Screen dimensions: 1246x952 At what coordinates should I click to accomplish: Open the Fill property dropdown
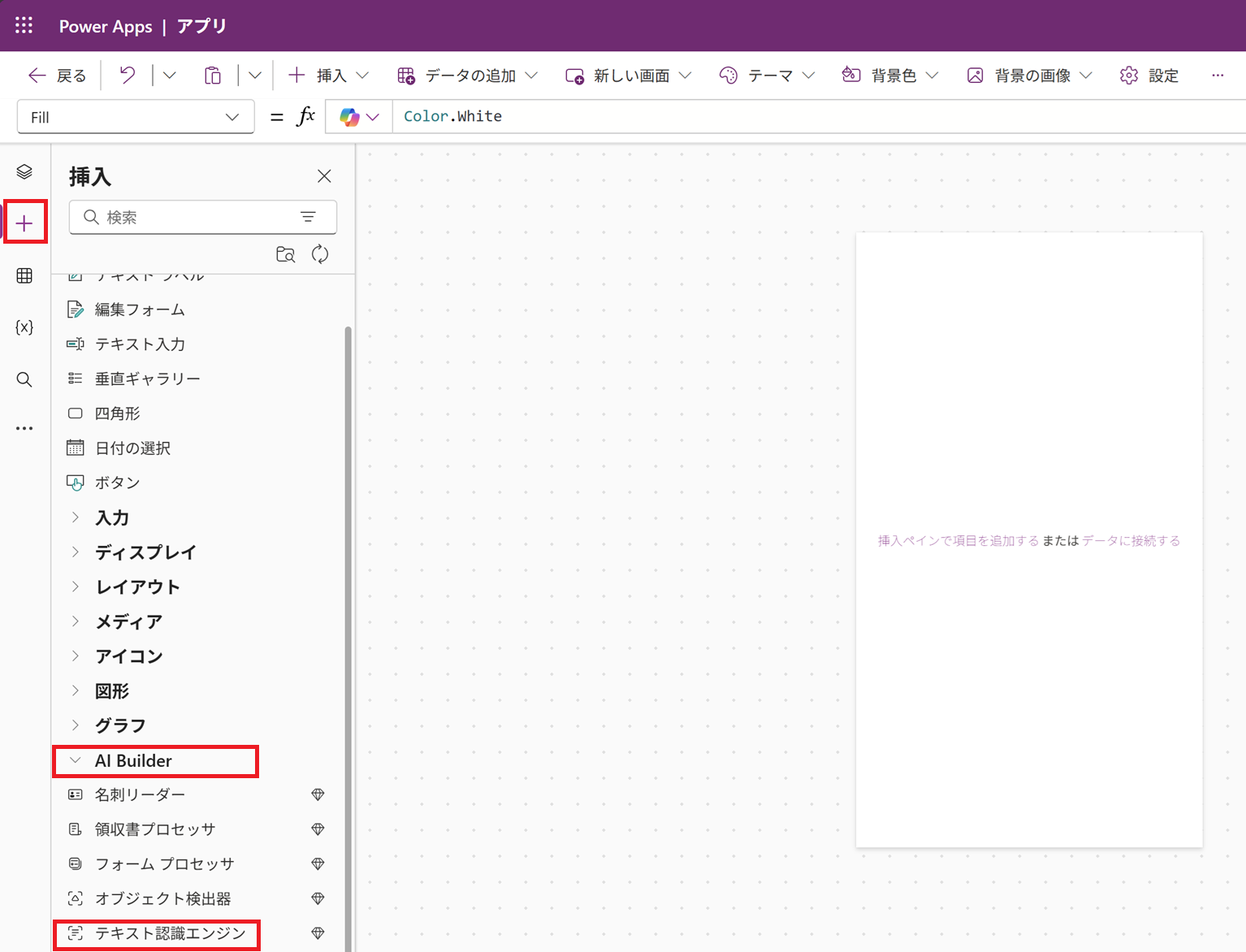136,117
